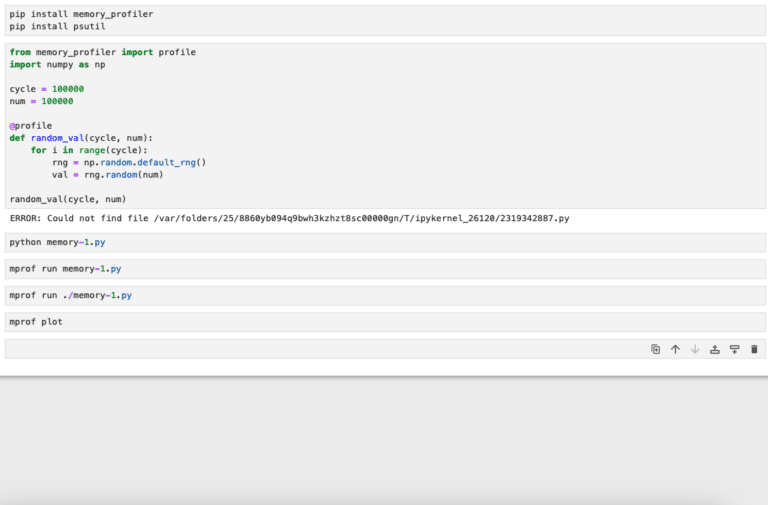Select the 'mprof run memory-1.py' cell

coord(65,269)
